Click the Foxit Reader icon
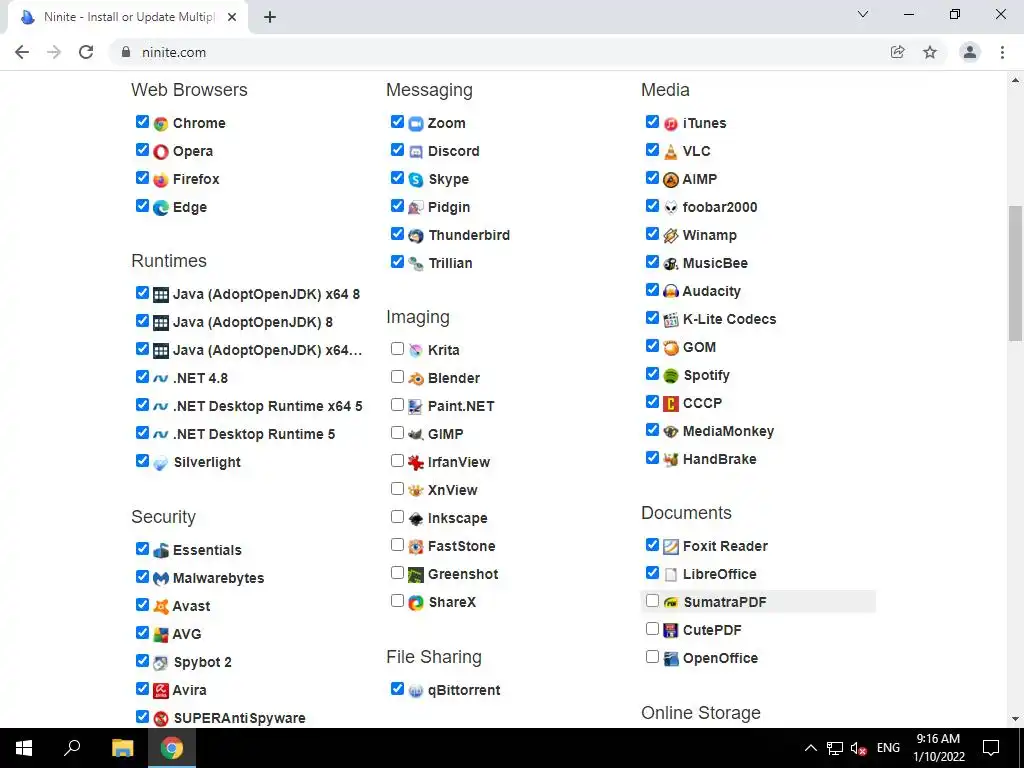 pos(671,547)
